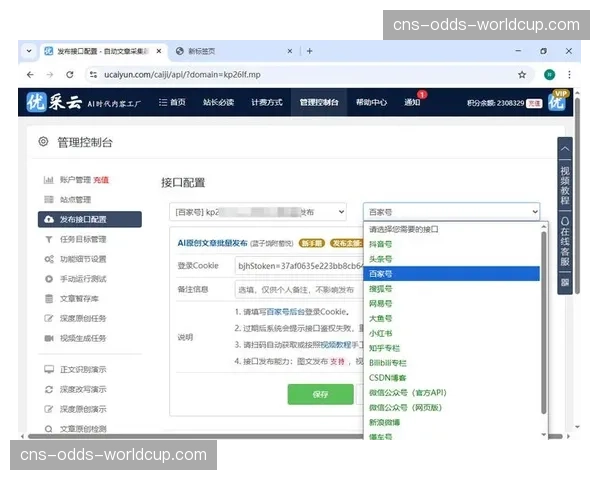Open the tab search chevron in tab strip
Screen dimensions: 600x480
tap(29, 51)
